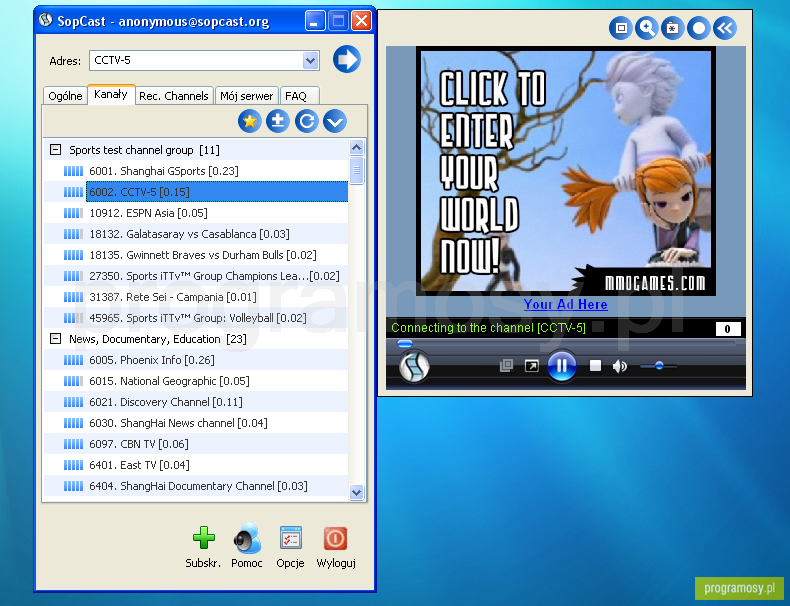Collapse News, Documentary, Education group
Screen dimensions: 790x606
point(55,339)
